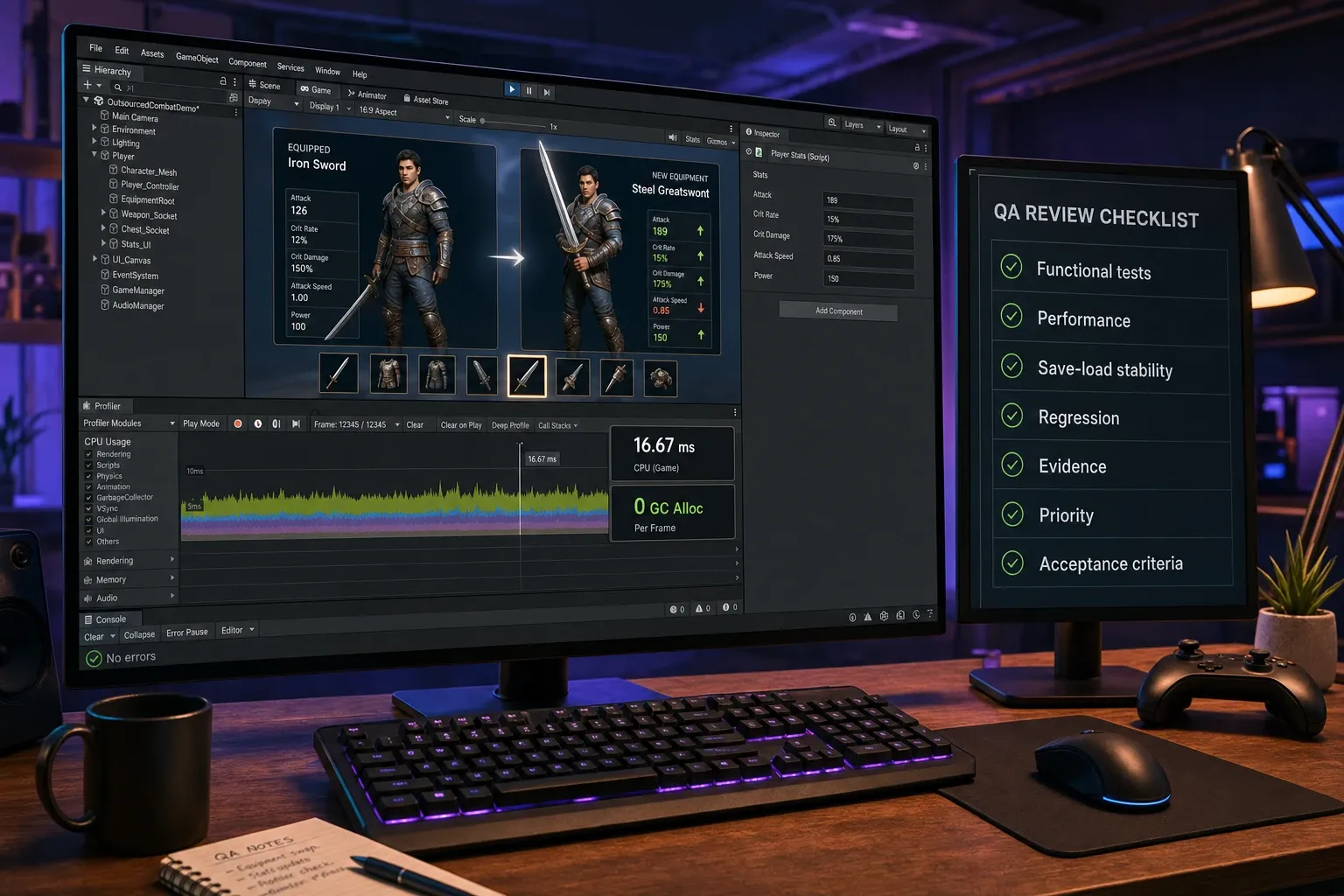Screen dimensions: 1344x896
Task: Collapse the Player object in Hierarchy
Action: (x=94, y=154)
